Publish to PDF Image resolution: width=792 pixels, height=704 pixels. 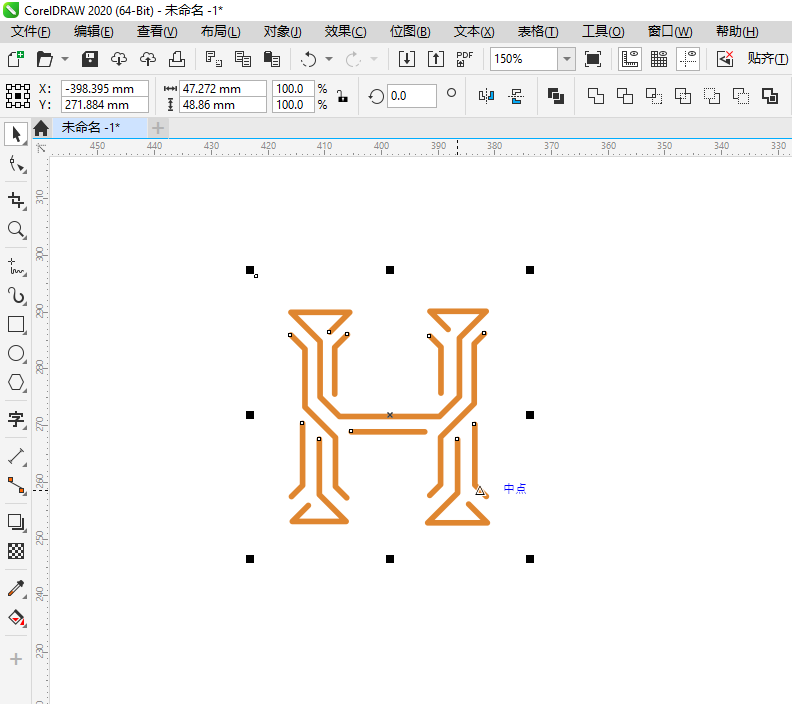coord(465,59)
